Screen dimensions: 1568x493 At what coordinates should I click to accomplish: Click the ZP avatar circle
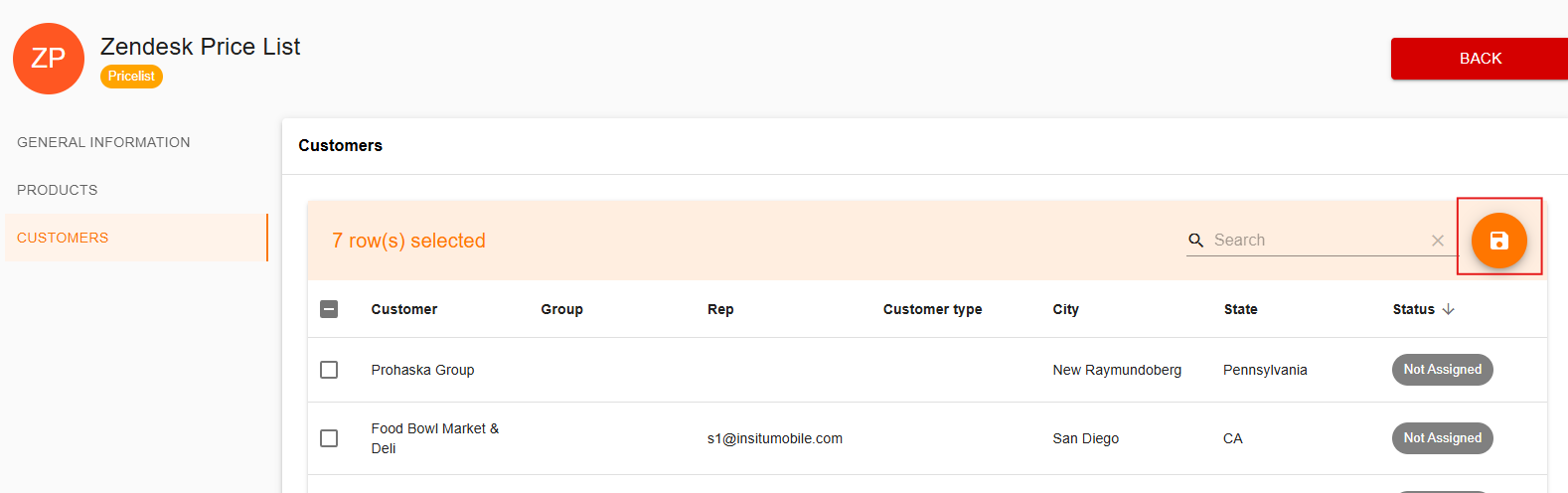(49, 59)
